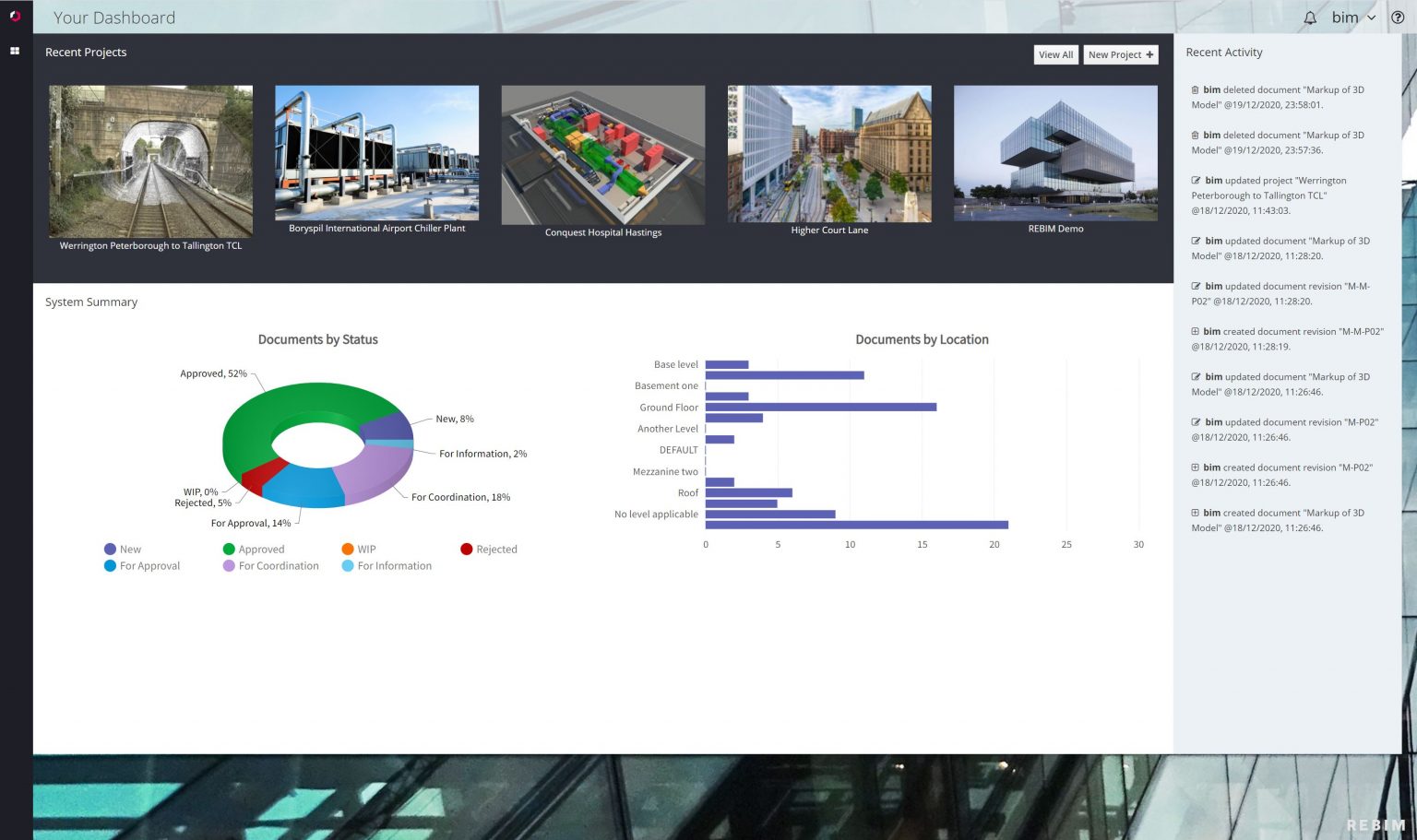The width and height of the screenshot is (1417, 840).
Task: Click the created-revision icon beside 'M-M-P02' activity
Action: [1194, 331]
